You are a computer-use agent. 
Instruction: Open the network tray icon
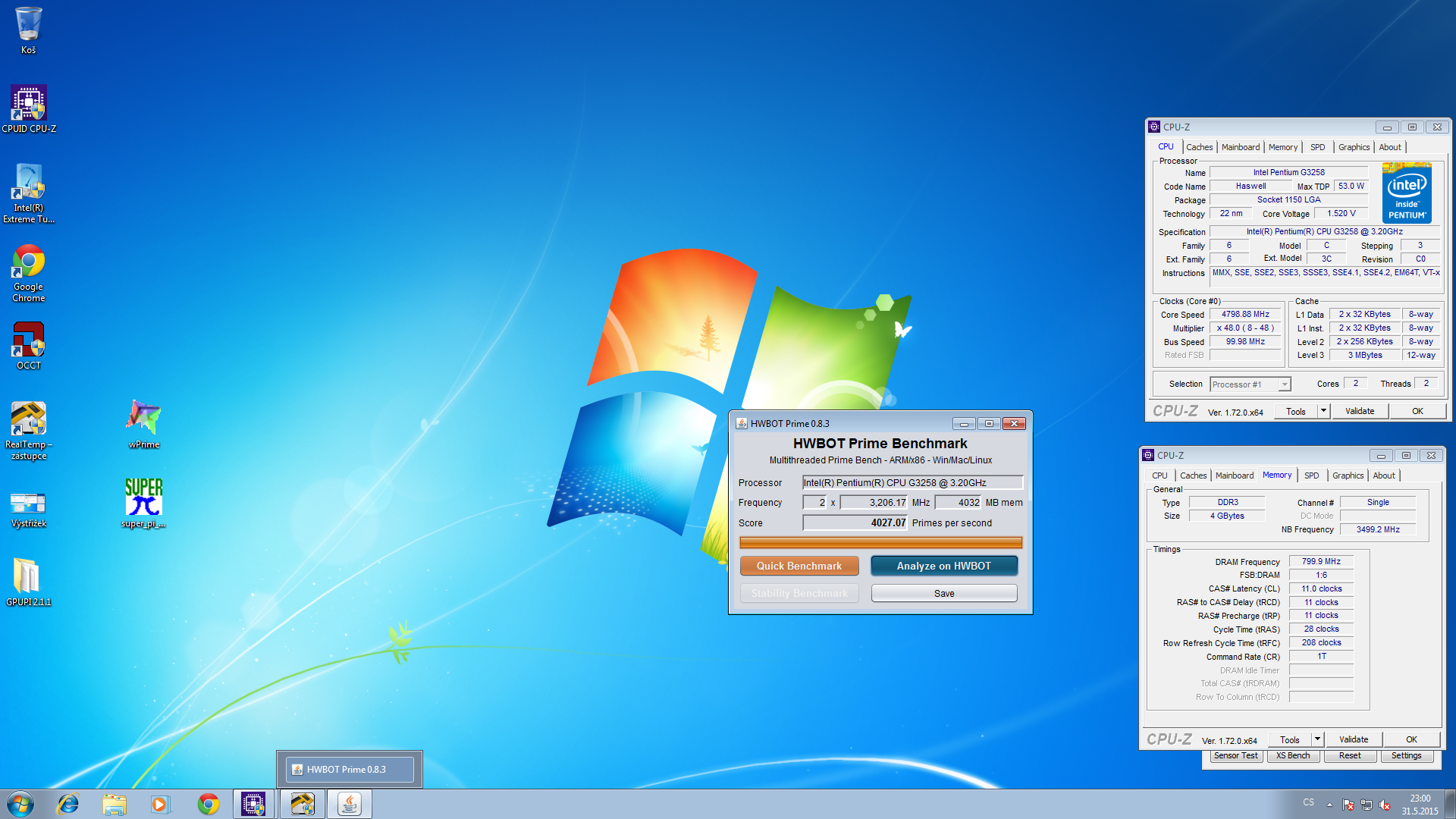pos(1367,805)
